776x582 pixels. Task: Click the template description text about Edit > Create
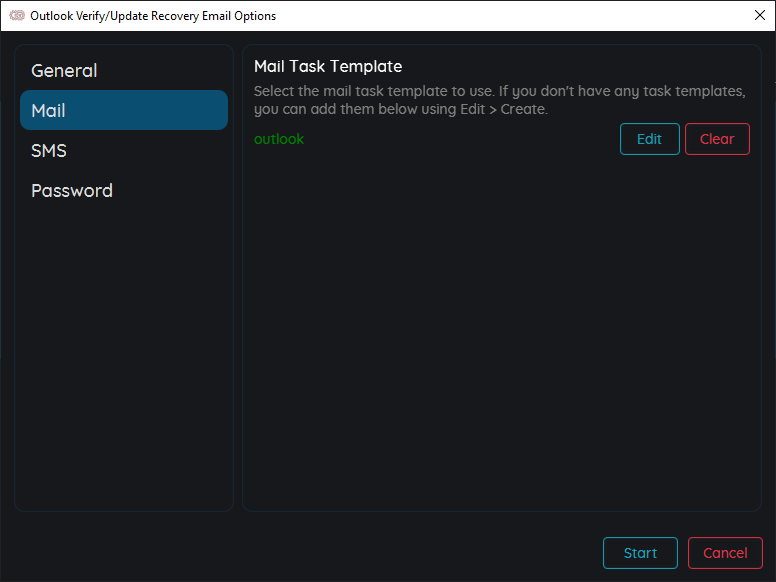point(500,100)
